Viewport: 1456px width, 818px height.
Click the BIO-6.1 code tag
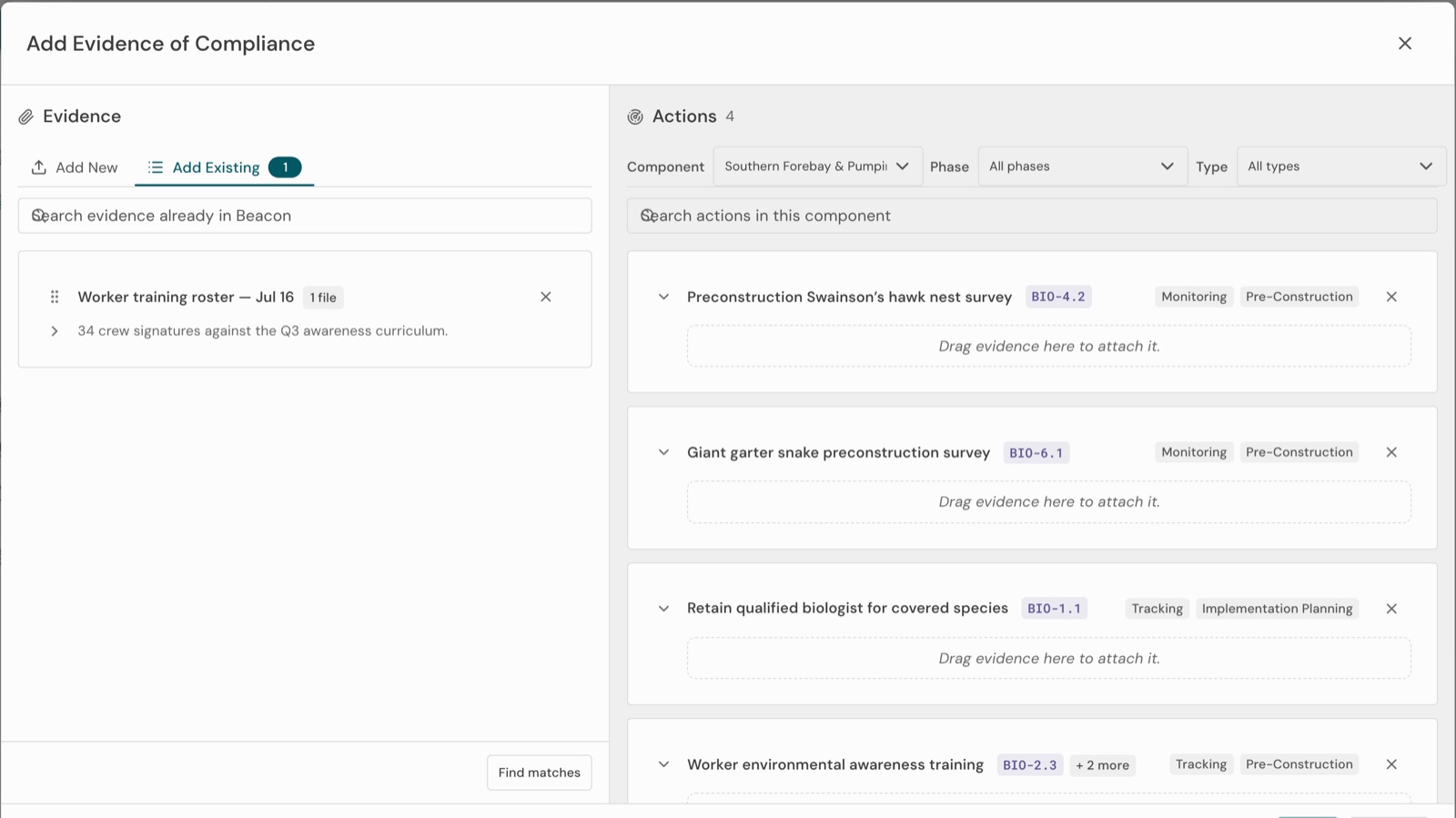pos(1036,452)
